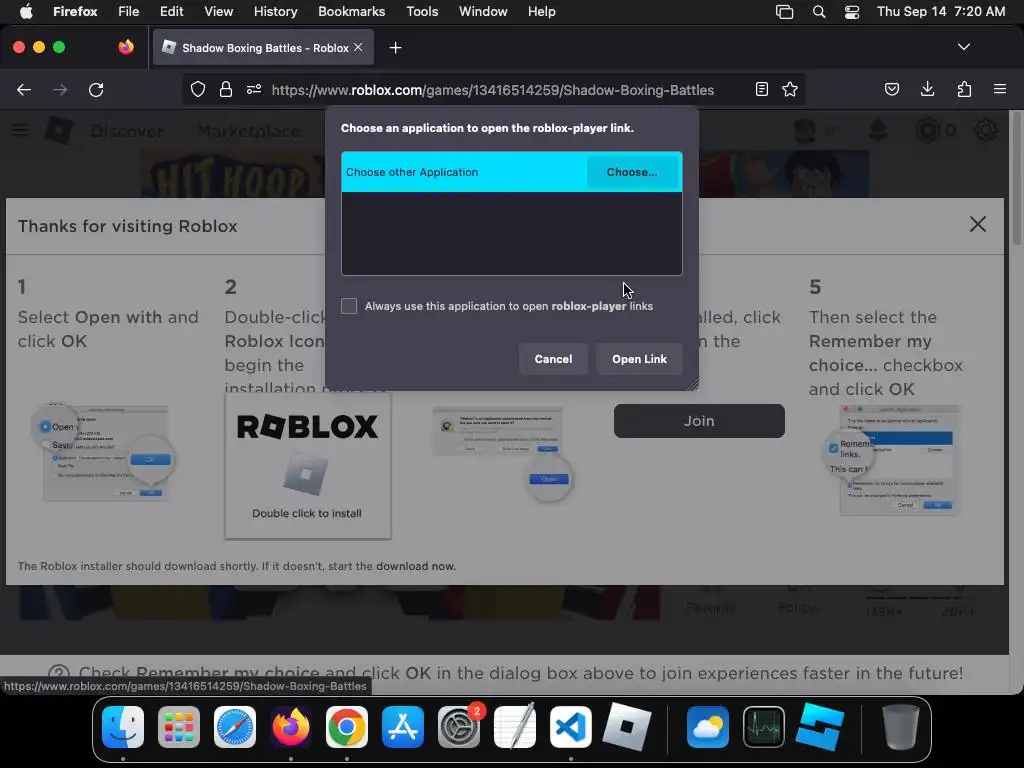This screenshot has height=768, width=1024.
Task: Open the View menu
Action: point(218,11)
